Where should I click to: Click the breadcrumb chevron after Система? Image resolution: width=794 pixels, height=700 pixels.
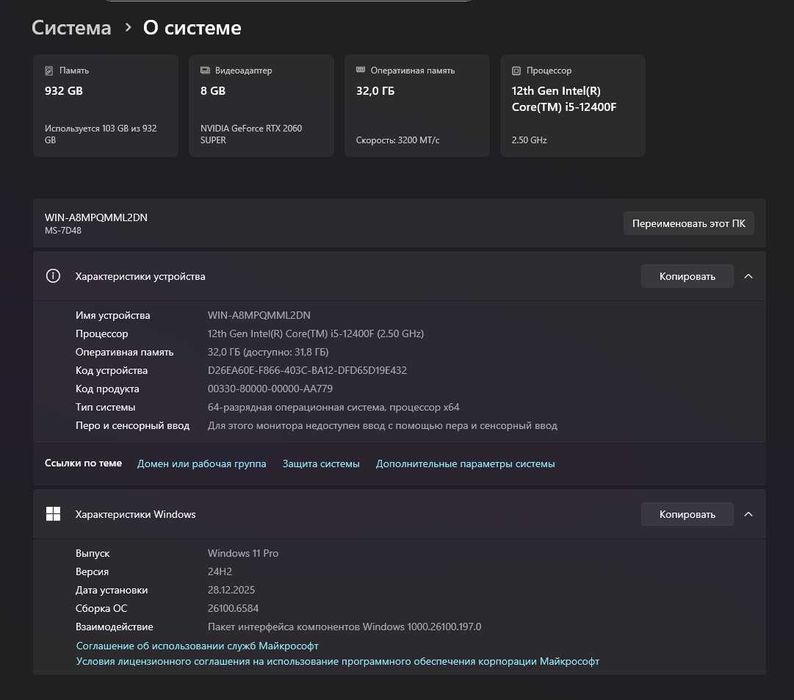[128, 28]
